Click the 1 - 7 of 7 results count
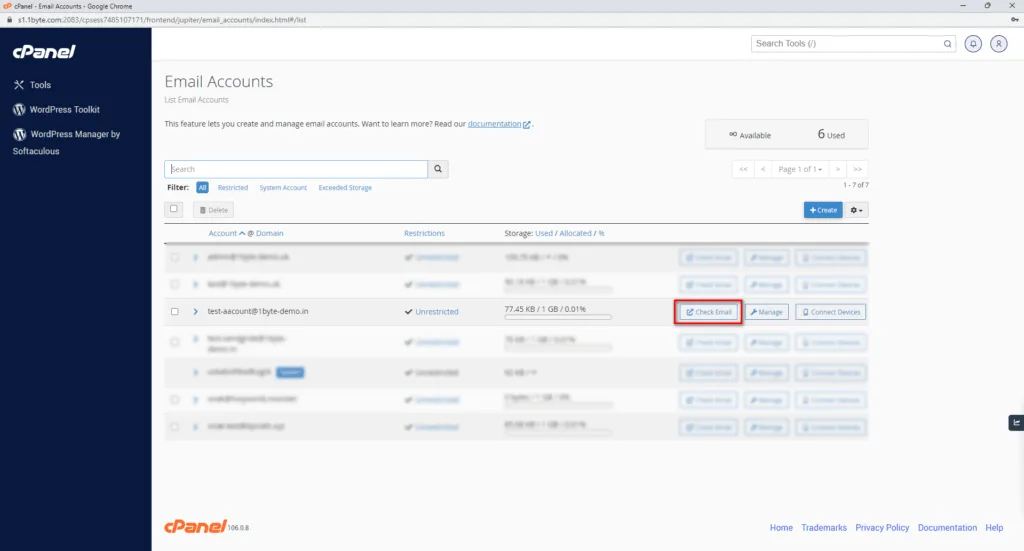The height and width of the screenshot is (551, 1024). tap(856, 185)
